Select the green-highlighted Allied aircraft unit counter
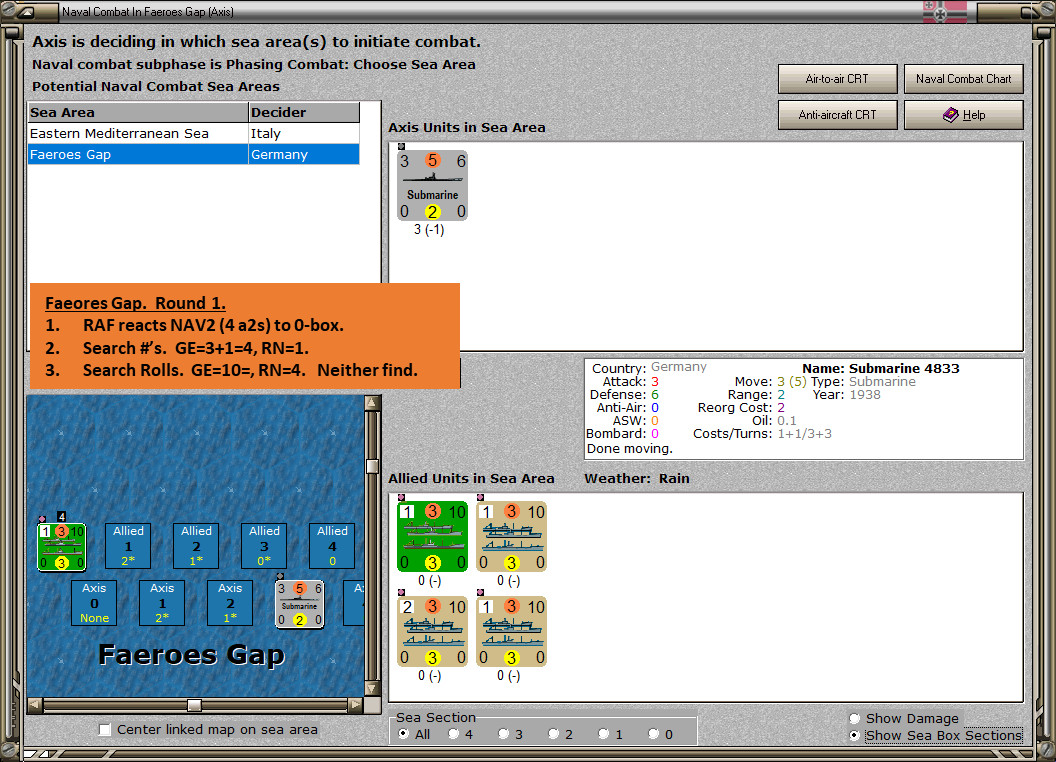This screenshot has width=1056, height=762. click(x=432, y=536)
